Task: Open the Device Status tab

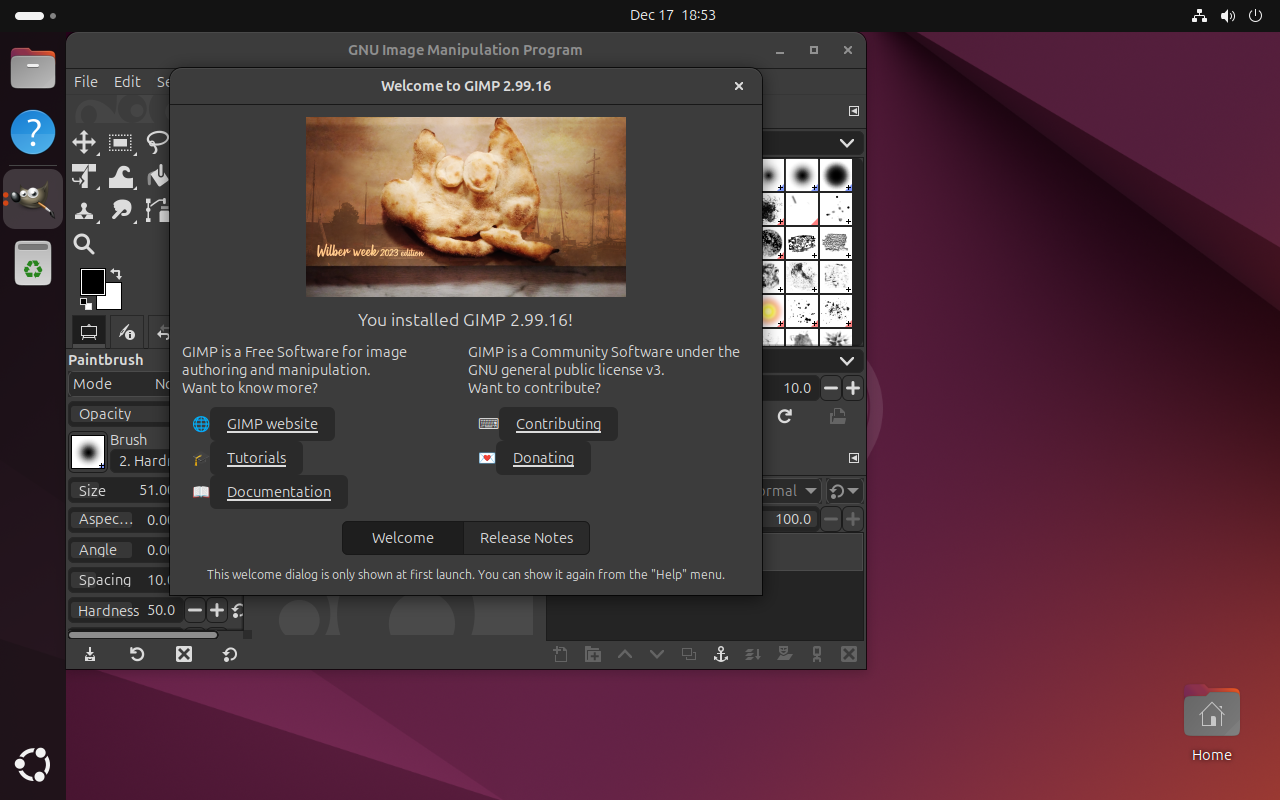Action: 126,331
